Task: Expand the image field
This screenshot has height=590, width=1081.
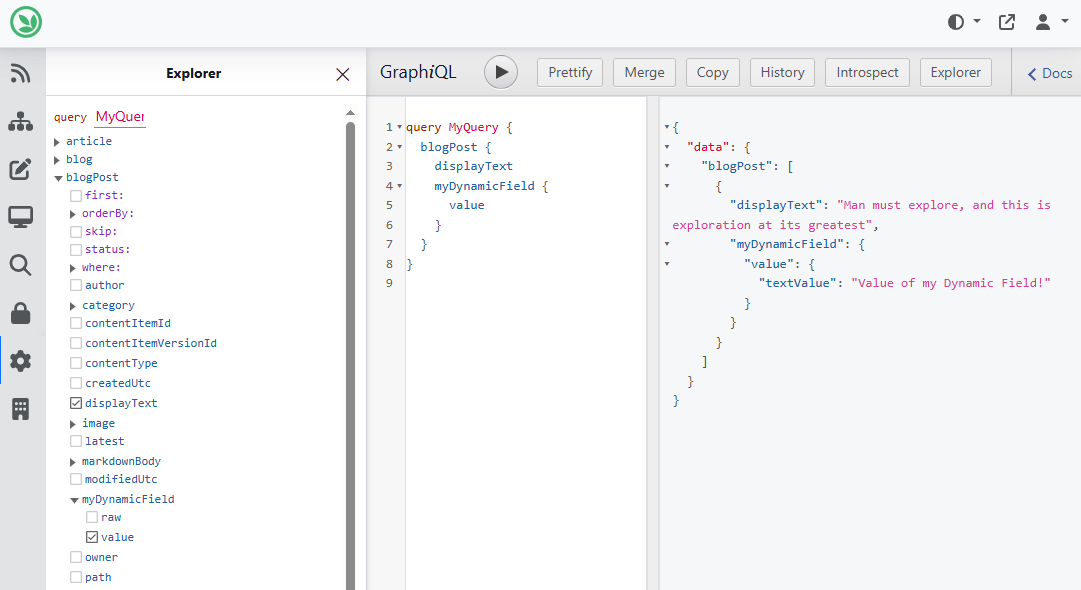Action: click(x=73, y=423)
